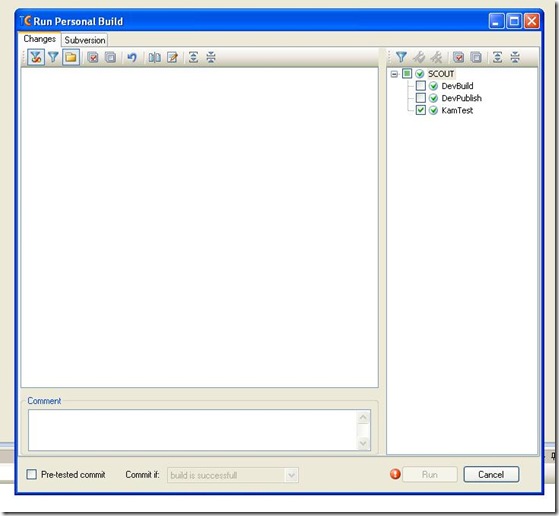
Task: Click inside the Comment text box
Action: (x=193, y=430)
